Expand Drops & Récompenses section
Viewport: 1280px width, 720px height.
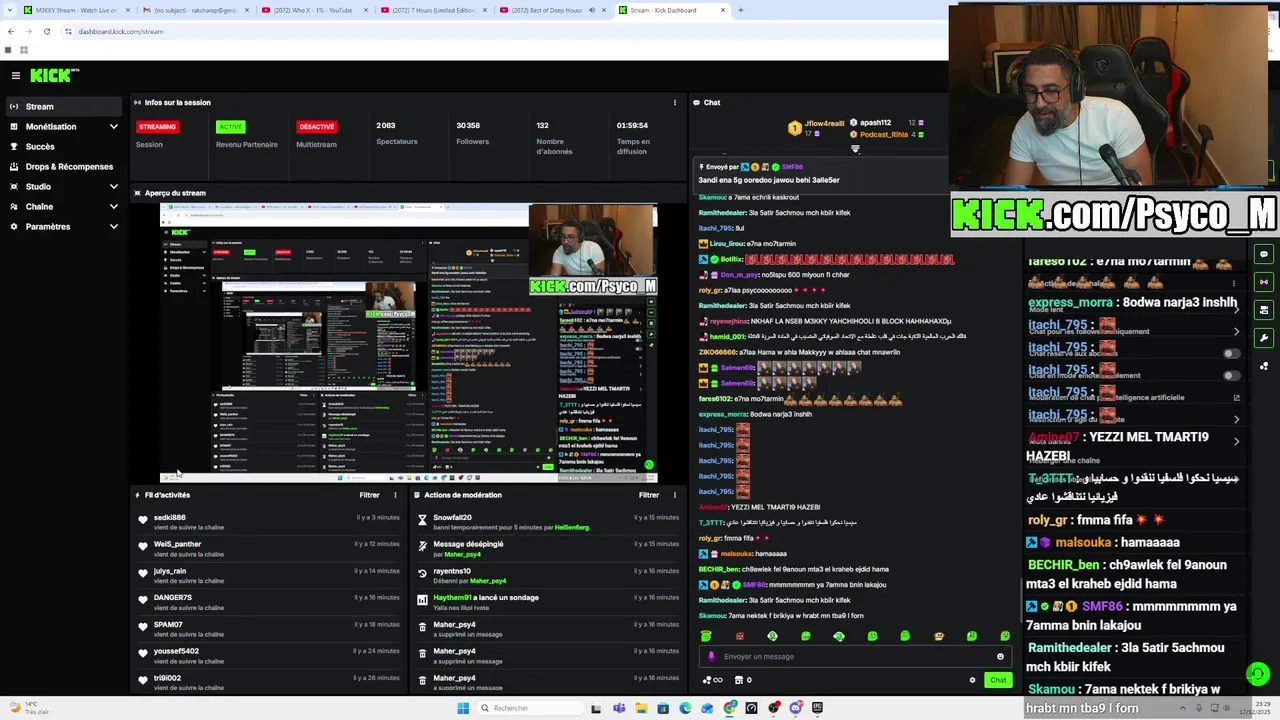coord(65,167)
